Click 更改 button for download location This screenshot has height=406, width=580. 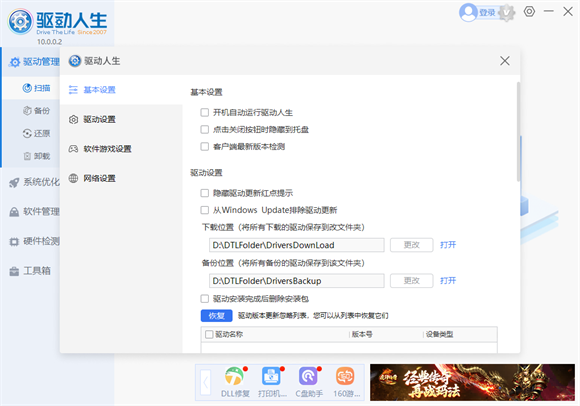coord(411,245)
